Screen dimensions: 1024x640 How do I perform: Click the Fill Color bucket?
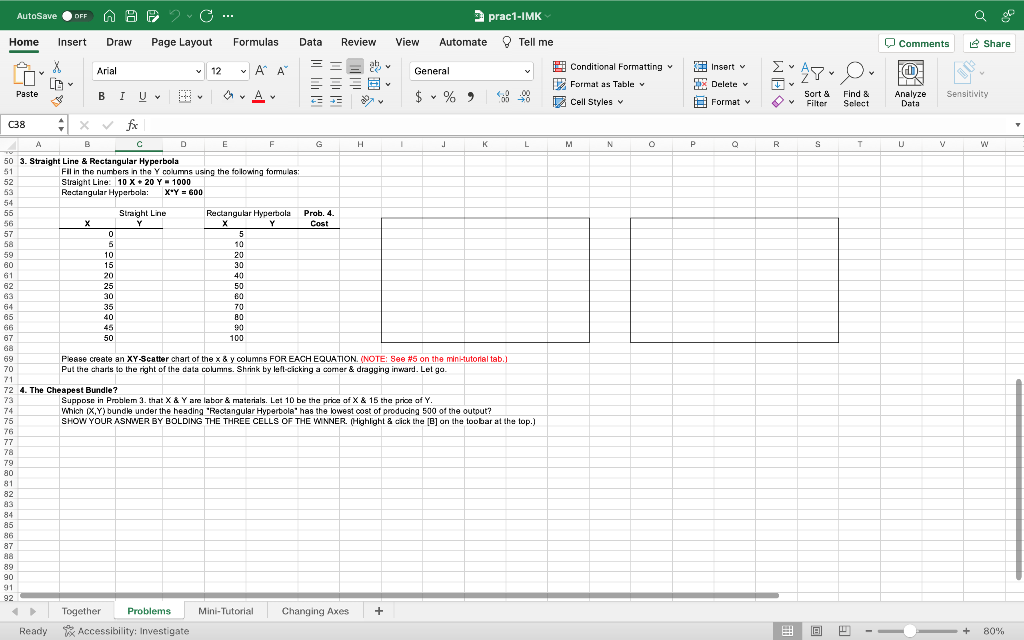[x=228, y=97]
